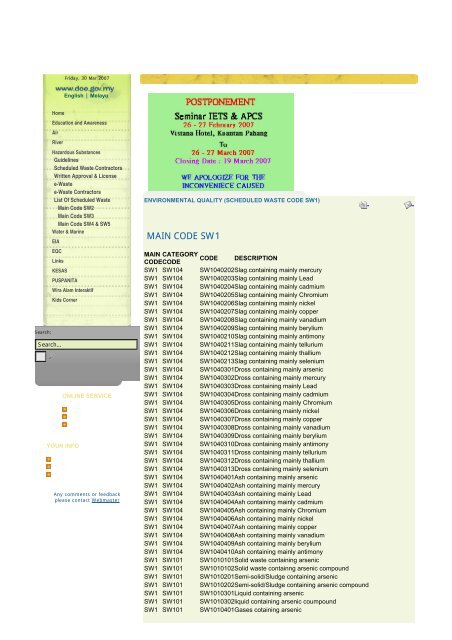This screenshot has width=452, height=640.
Task: Select row 'Slag containing mainly selenium'
Action: point(234,361)
